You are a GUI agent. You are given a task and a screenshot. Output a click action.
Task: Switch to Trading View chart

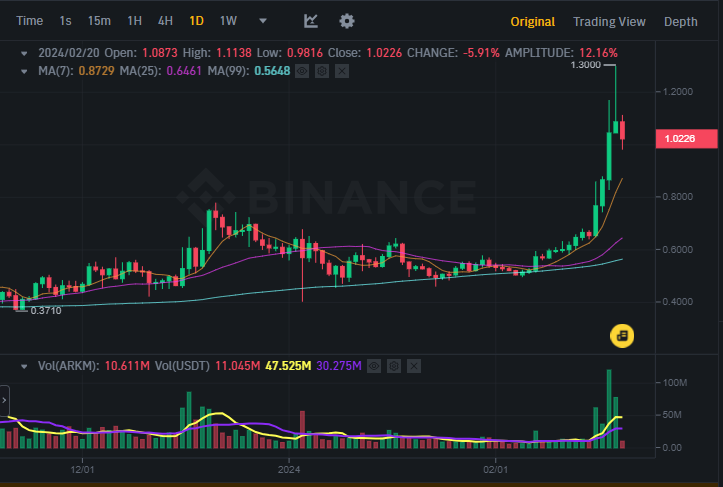[x=609, y=22]
